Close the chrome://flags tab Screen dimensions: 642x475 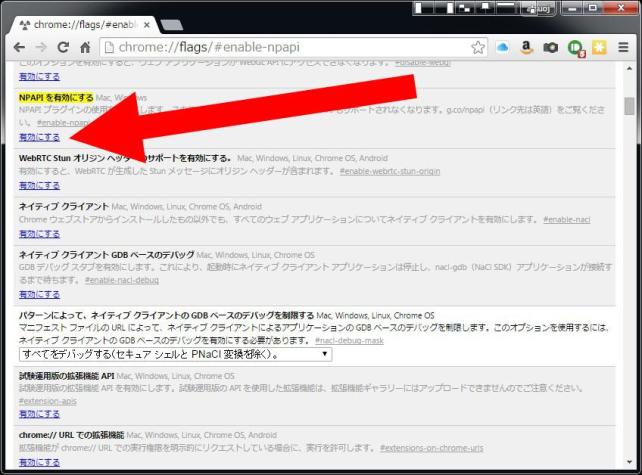(x=147, y=25)
